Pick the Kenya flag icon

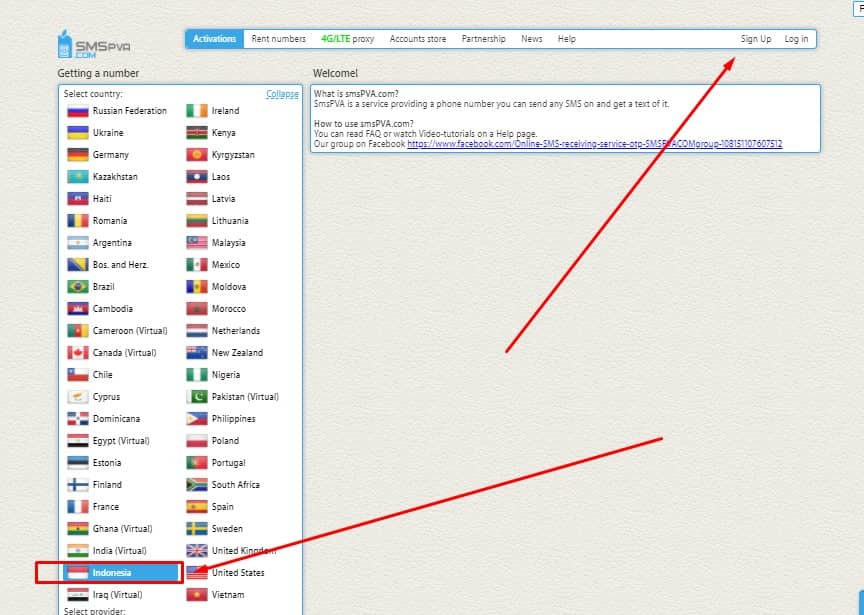tap(197, 133)
